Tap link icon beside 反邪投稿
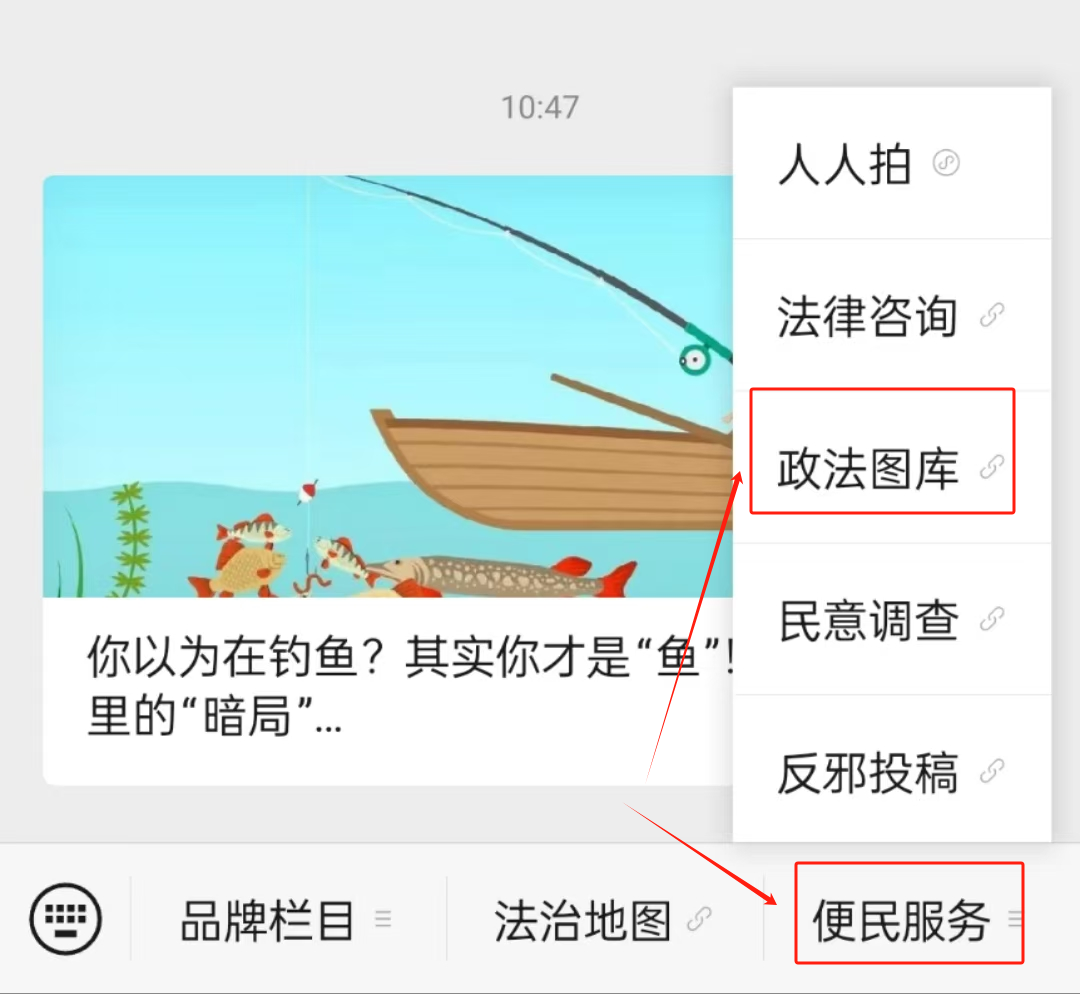 pos(992,772)
